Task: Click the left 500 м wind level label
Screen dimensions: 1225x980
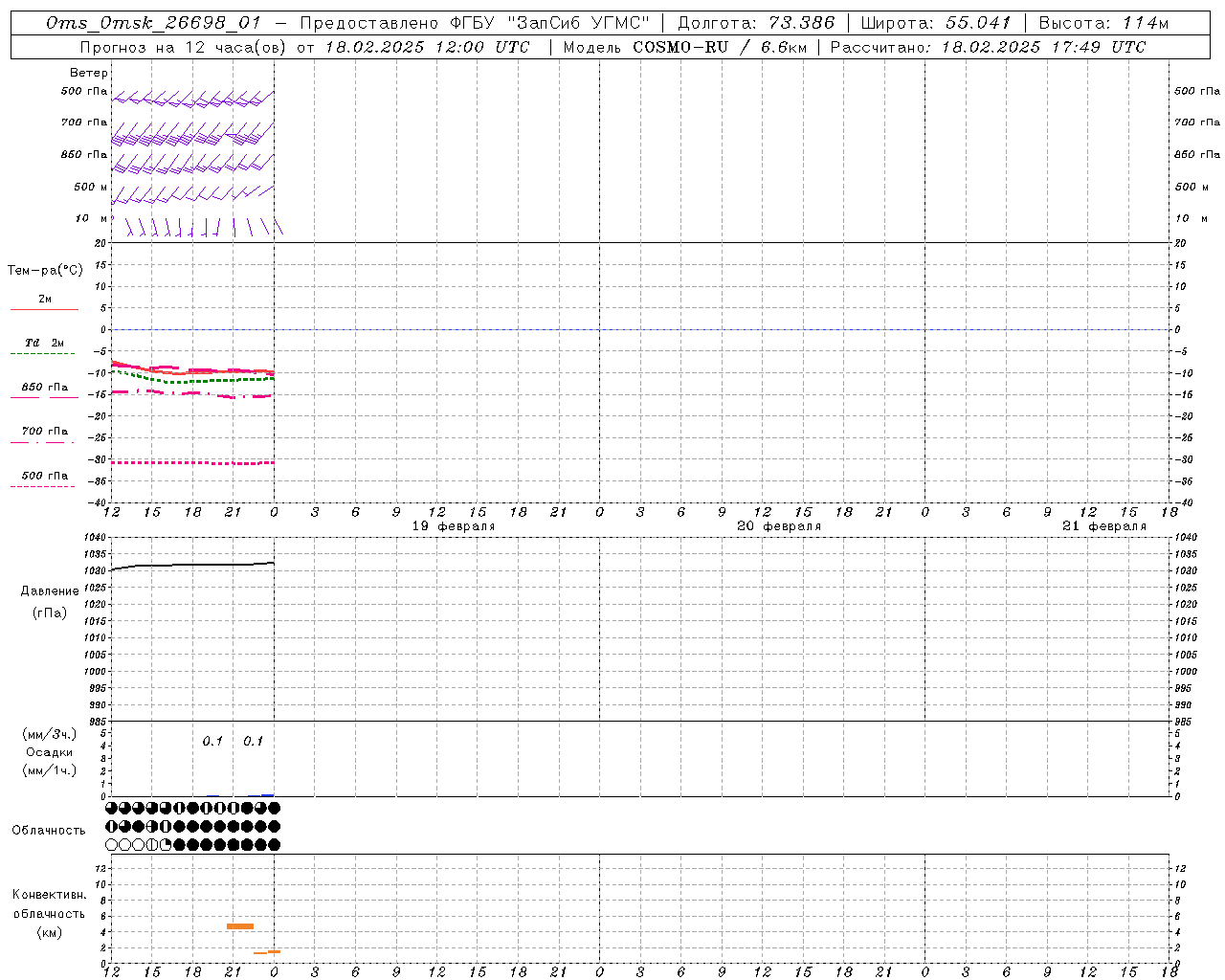Action: (x=91, y=187)
